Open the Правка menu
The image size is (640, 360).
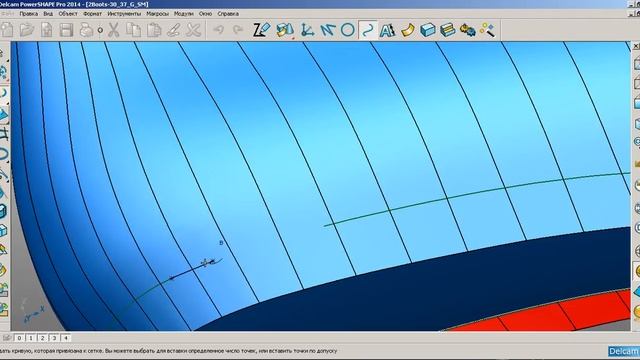[x=29, y=13]
